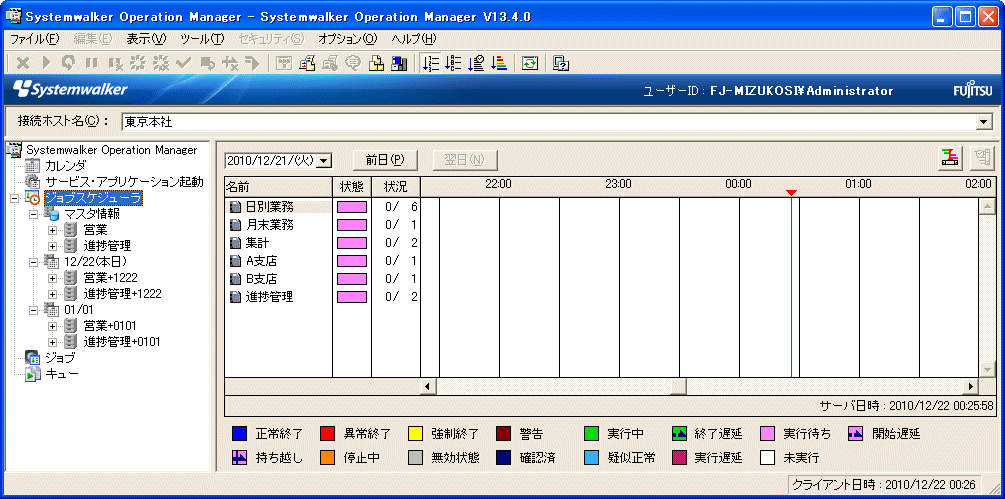Screen dimensions: 1005x499
Task: Click the grayed X cancel toolbar icon
Action: click(22, 63)
